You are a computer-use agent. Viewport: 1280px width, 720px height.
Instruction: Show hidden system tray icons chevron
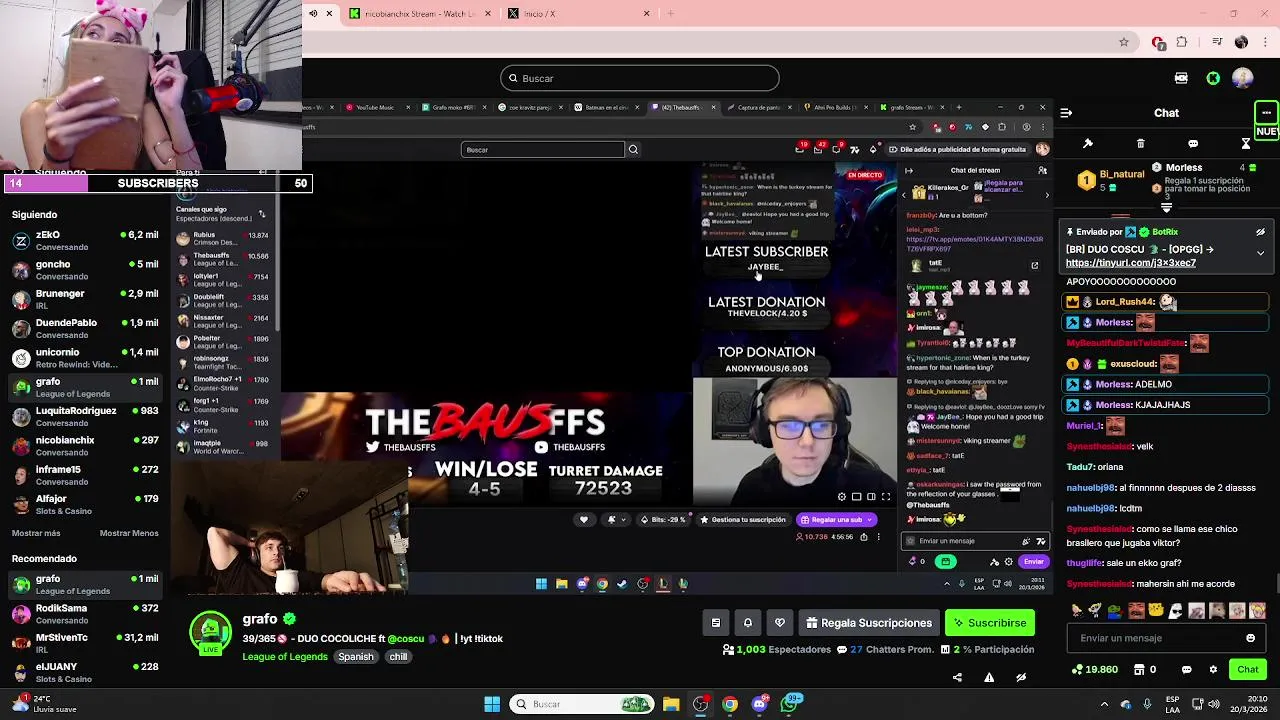point(1104,704)
